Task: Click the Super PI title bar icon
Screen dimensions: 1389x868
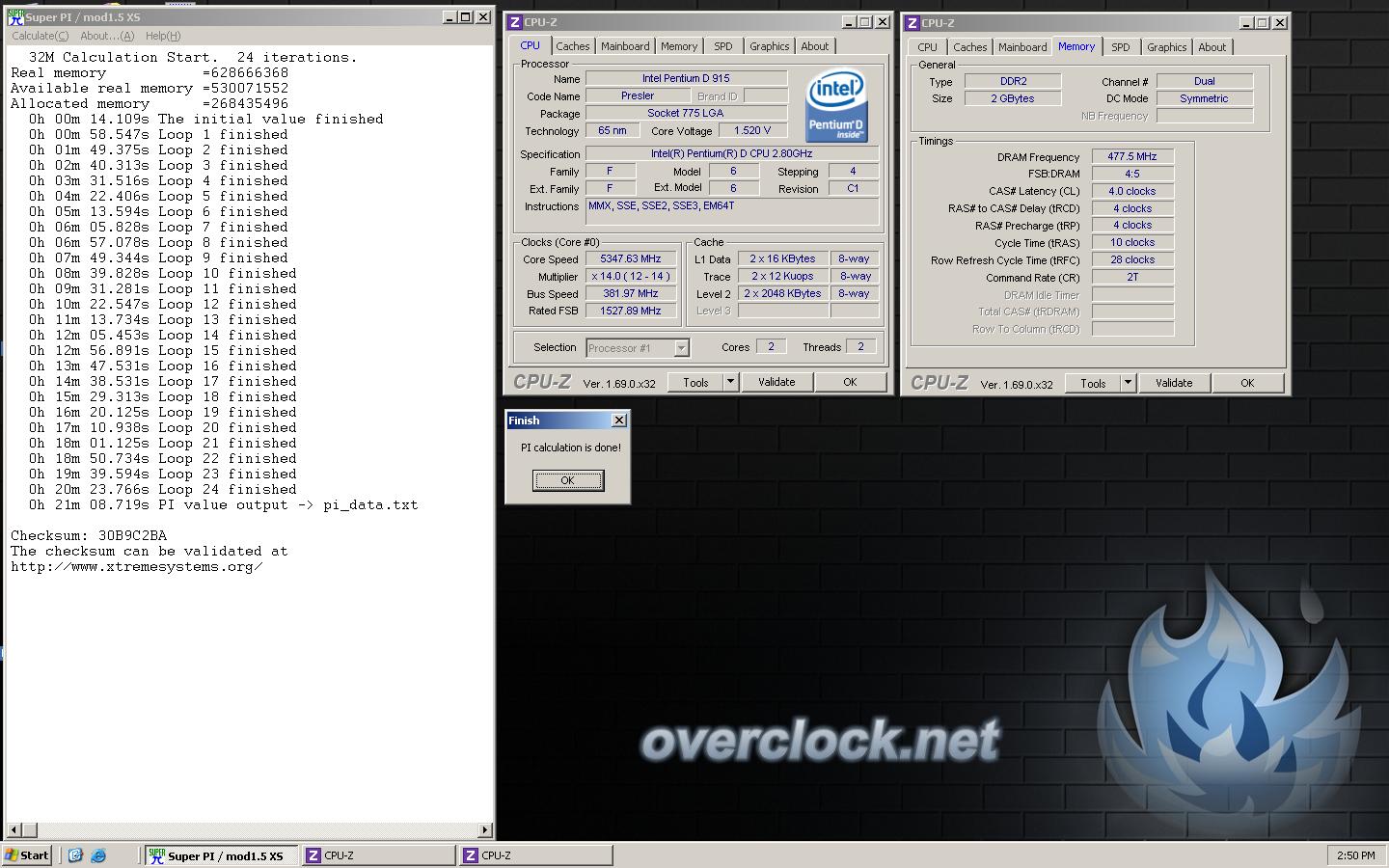Action: pos(15,17)
